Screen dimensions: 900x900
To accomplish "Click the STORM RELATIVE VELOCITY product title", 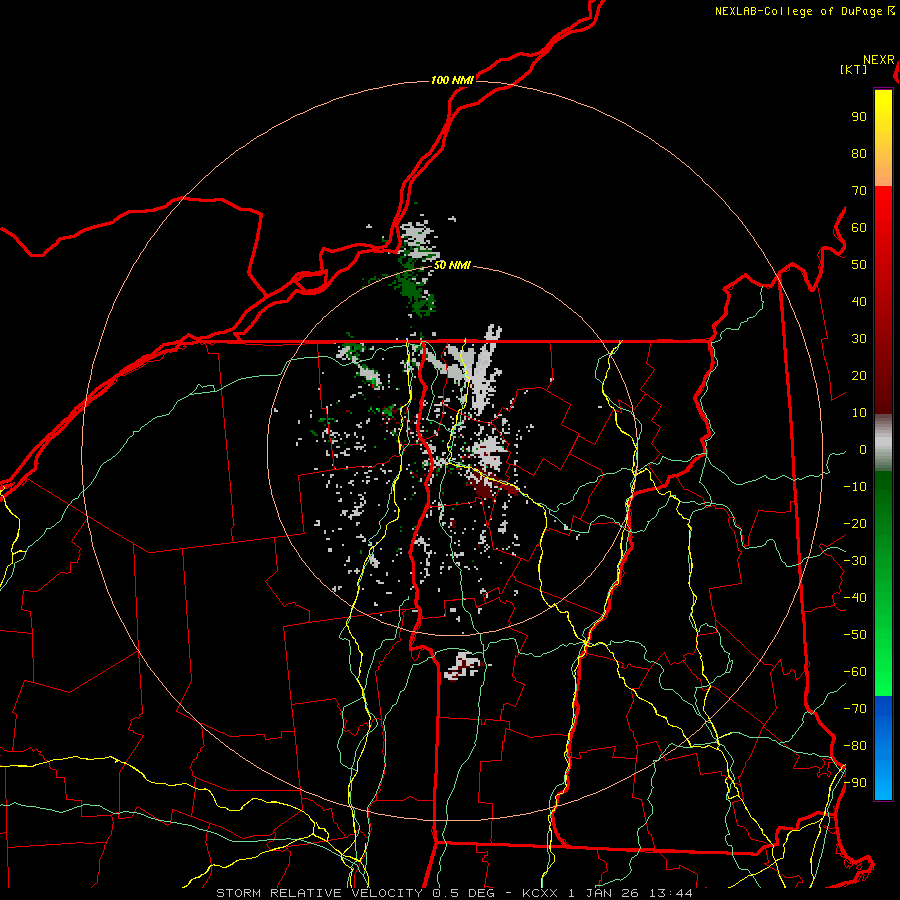I will pyautogui.click(x=319, y=893).
